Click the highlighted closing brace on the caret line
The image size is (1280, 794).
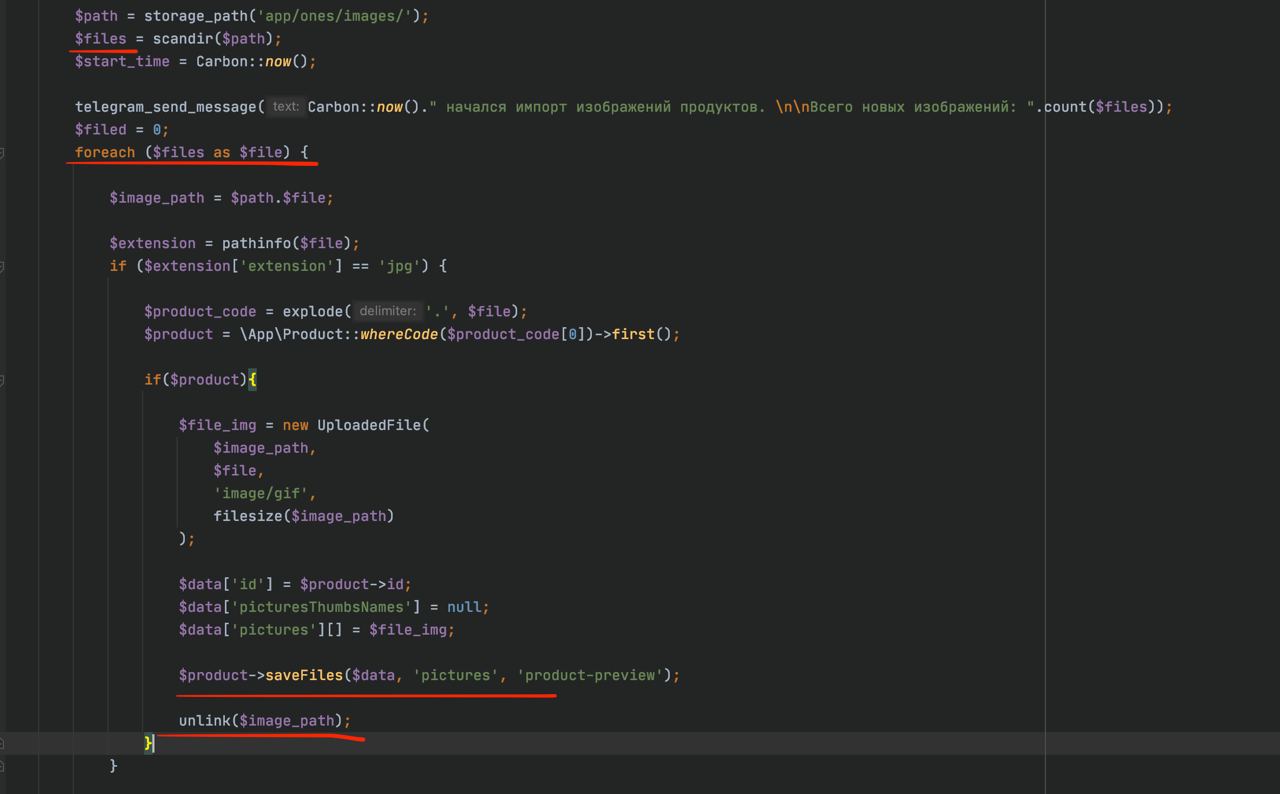pyautogui.click(x=149, y=743)
